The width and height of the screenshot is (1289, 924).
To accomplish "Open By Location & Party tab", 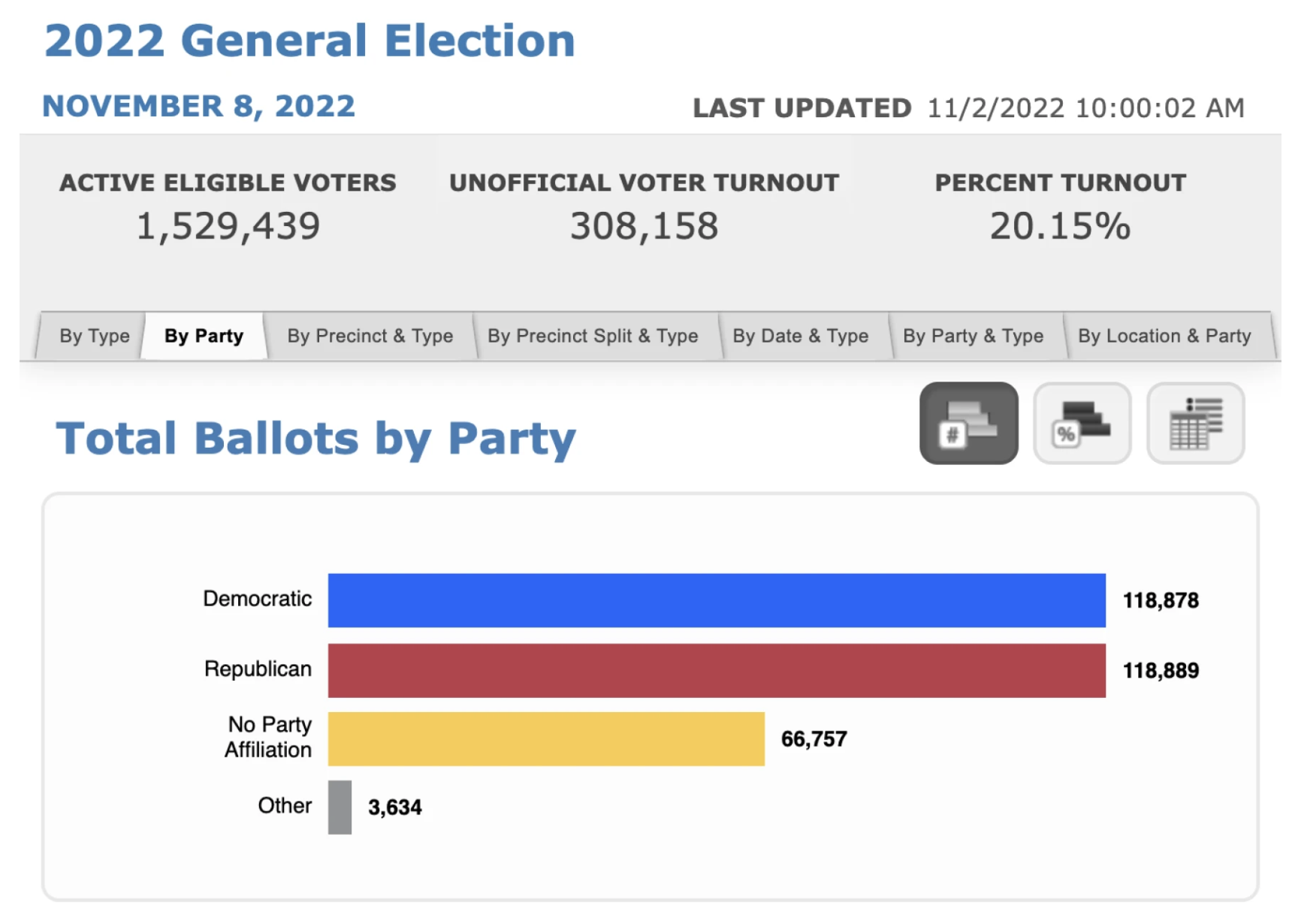I will (x=1164, y=336).
